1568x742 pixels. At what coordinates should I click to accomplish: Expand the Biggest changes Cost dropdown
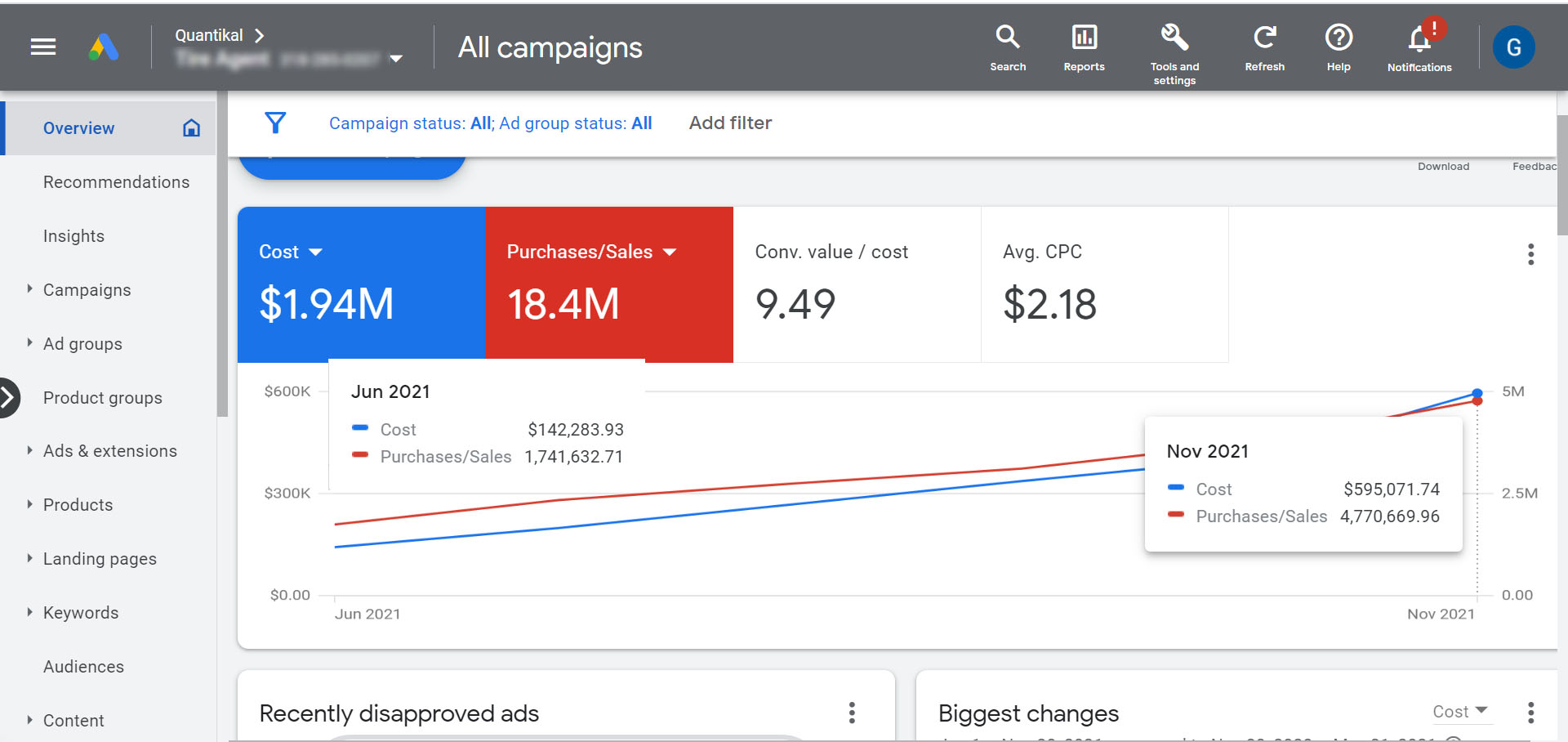tap(1461, 711)
